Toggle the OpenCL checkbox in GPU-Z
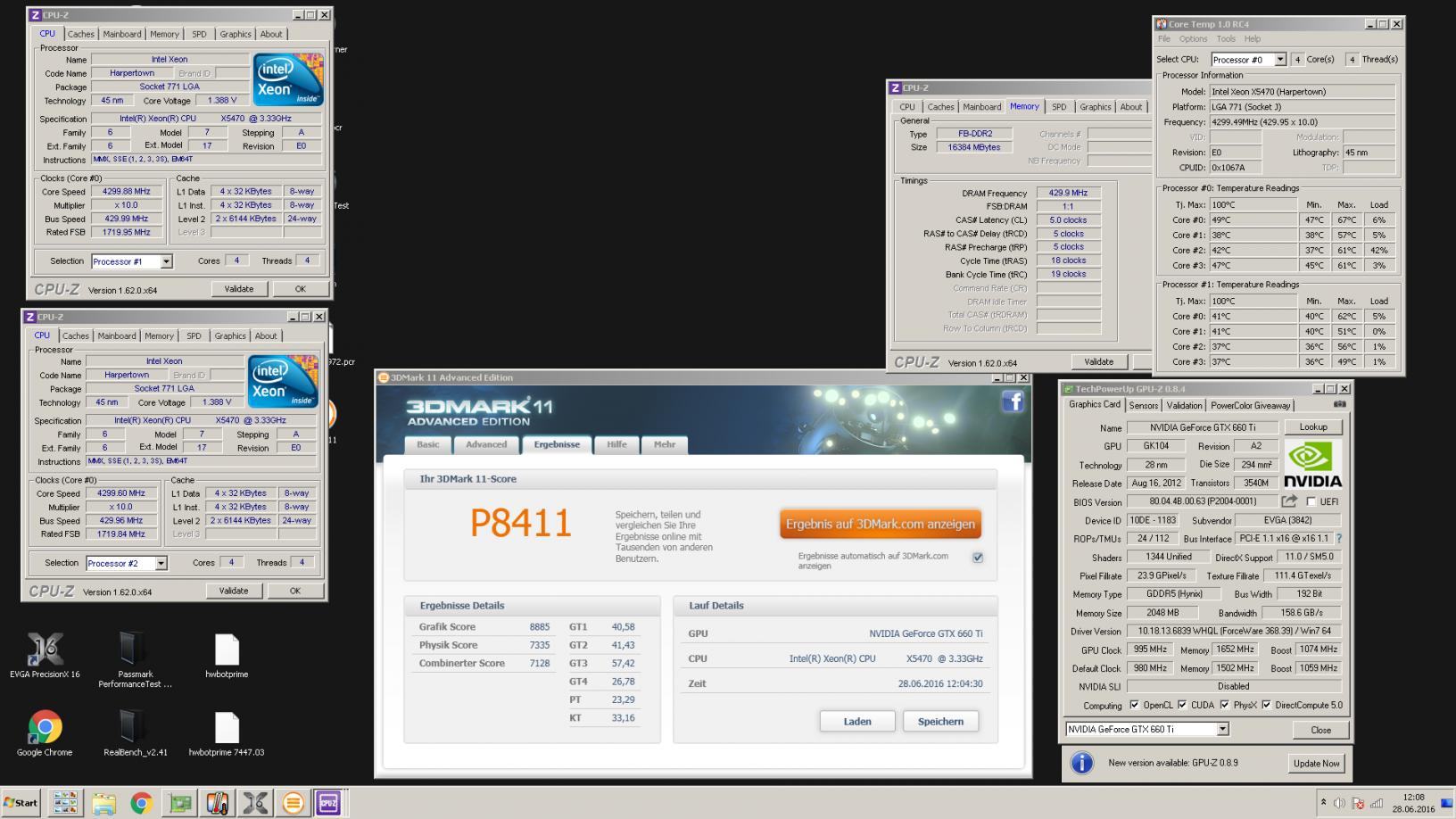This screenshot has width=1456, height=819. (x=1134, y=705)
